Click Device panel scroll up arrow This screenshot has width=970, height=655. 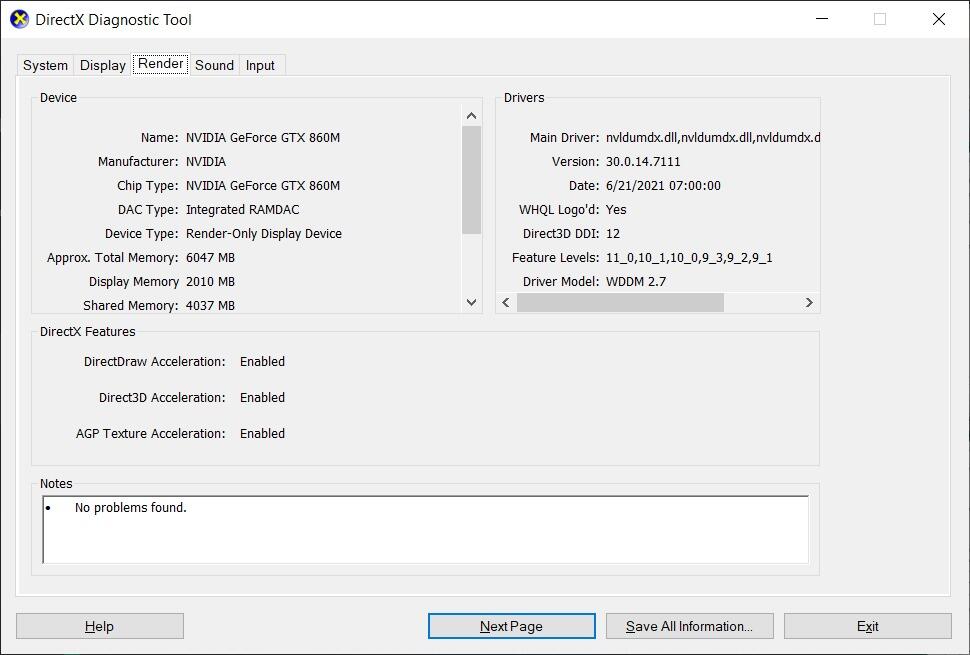(x=471, y=116)
